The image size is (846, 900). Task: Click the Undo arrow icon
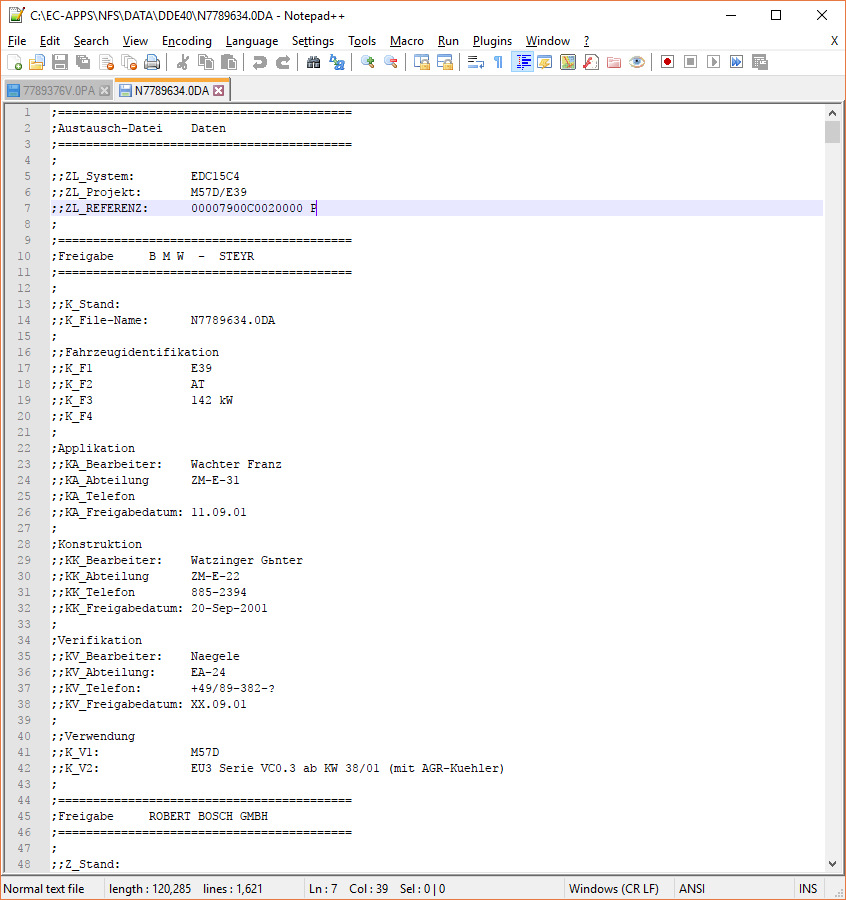(x=259, y=62)
